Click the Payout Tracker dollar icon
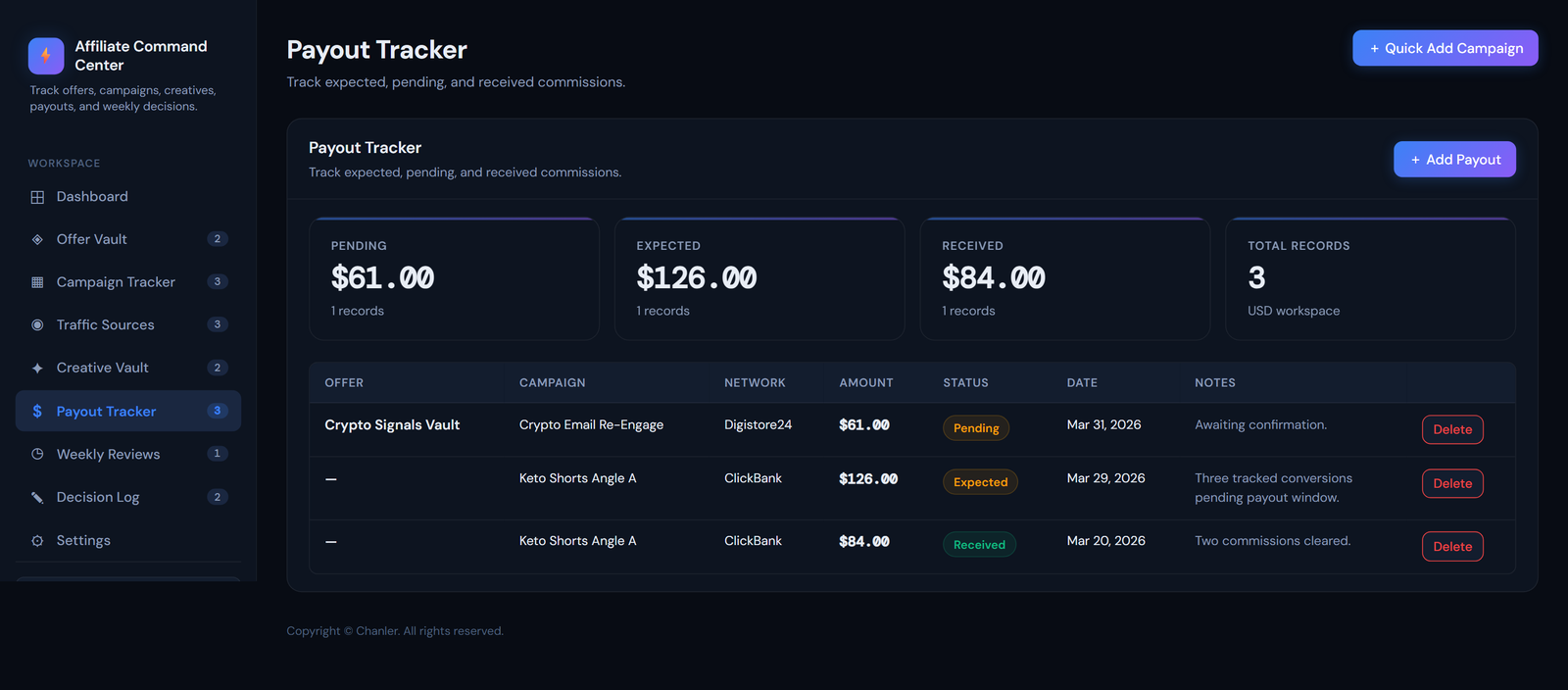The image size is (1568, 690). click(37, 412)
